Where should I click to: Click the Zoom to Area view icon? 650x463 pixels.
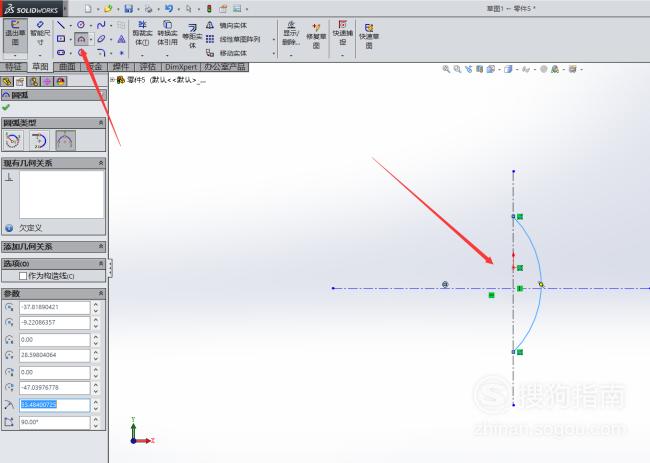coord(457,69)
